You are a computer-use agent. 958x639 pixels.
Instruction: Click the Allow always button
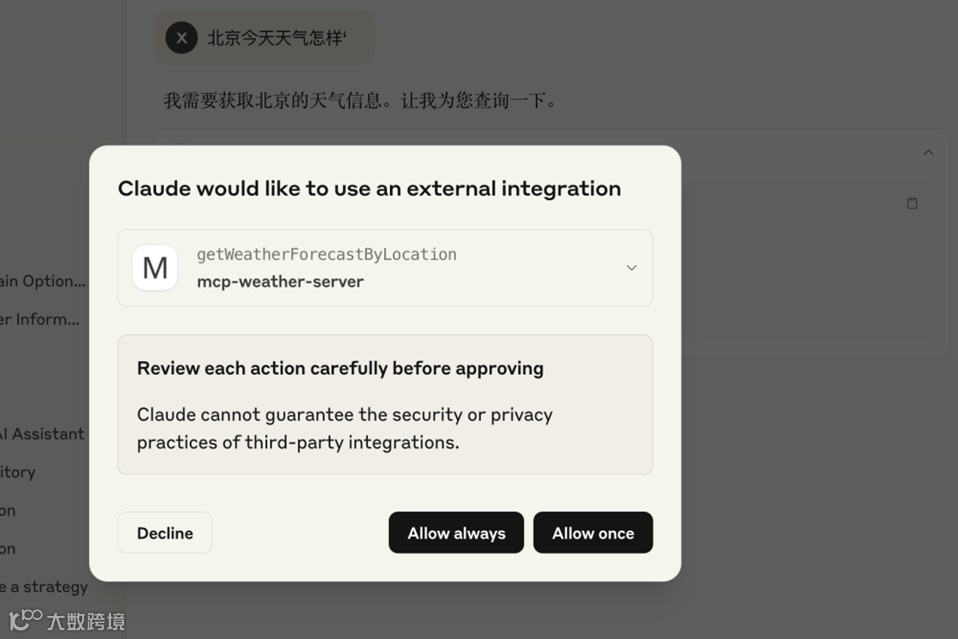click(456, 533)
